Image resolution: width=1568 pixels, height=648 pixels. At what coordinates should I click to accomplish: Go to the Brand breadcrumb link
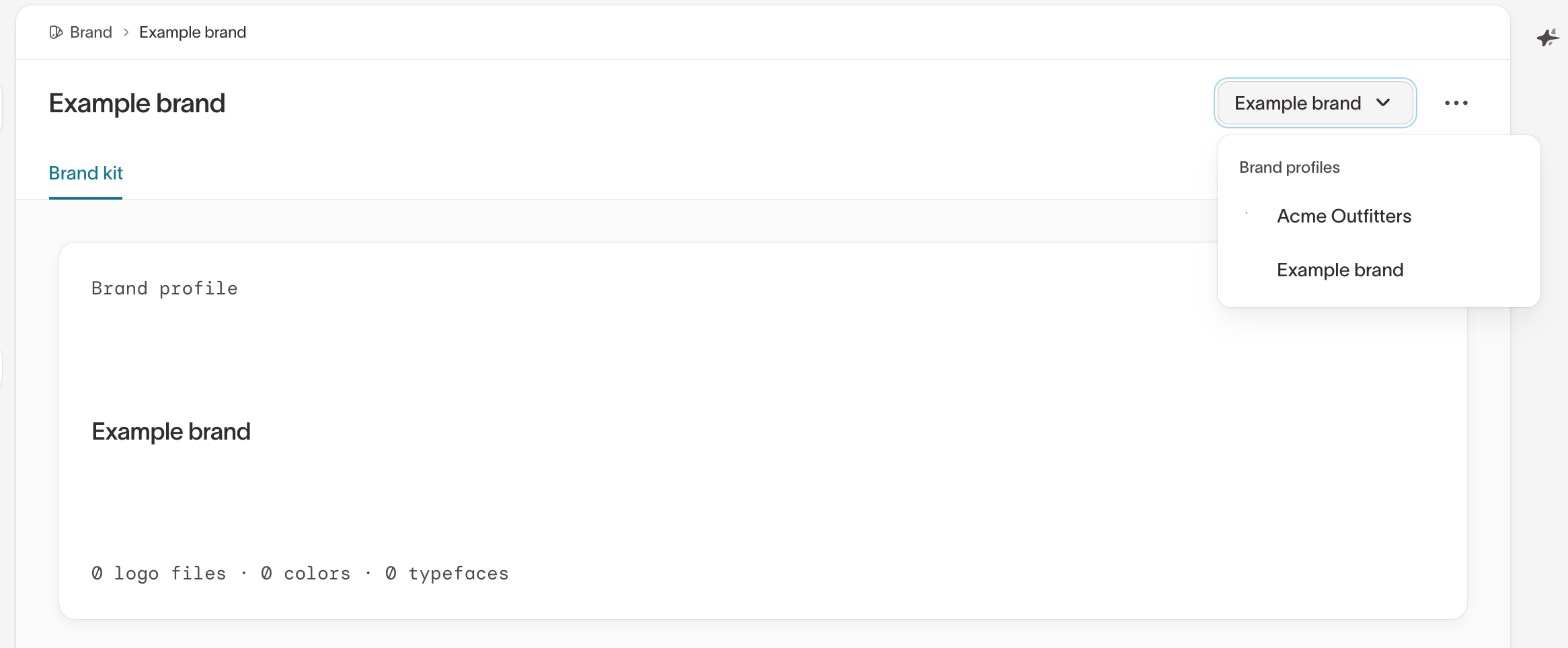91,32
